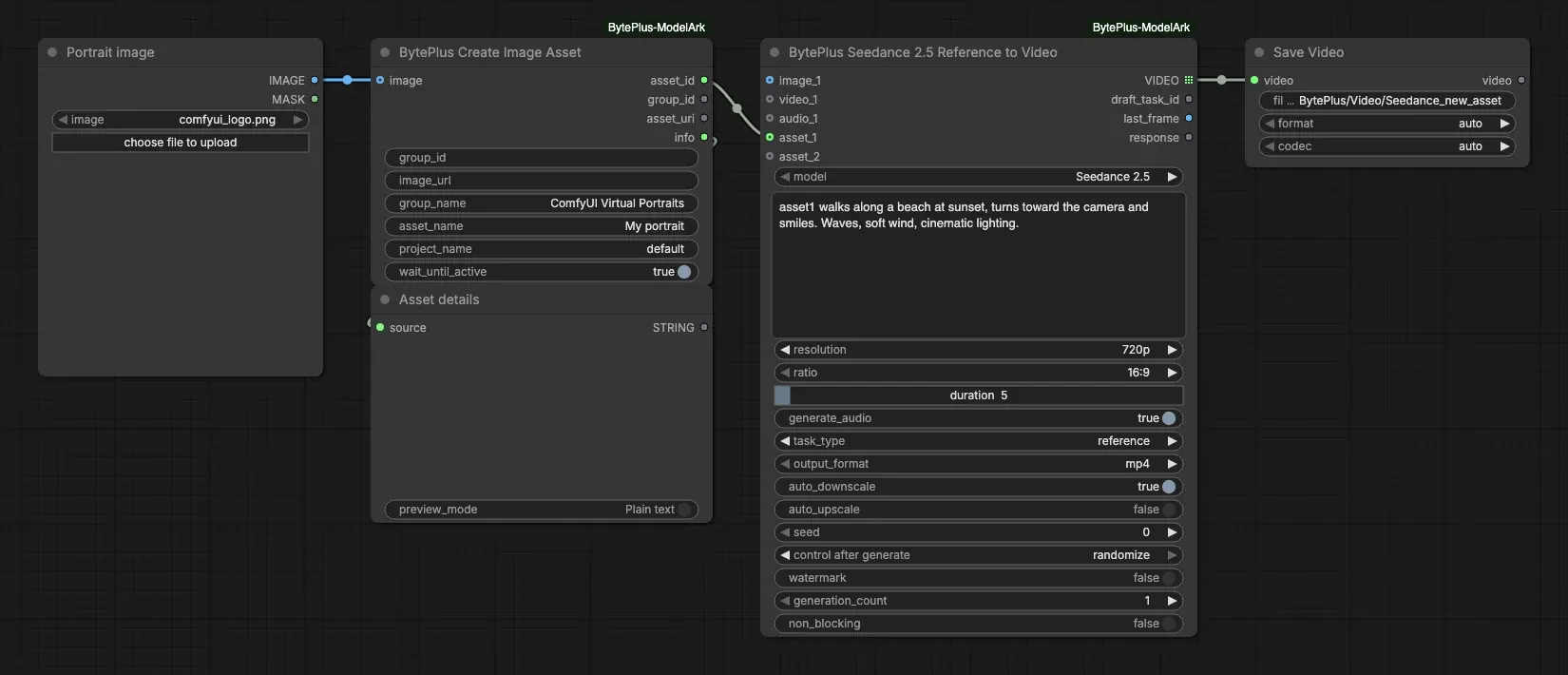Viewport: 1568px width, 675px height.
Task: Toggle auto_downscale switch
Action: [x=1169, y=487]
